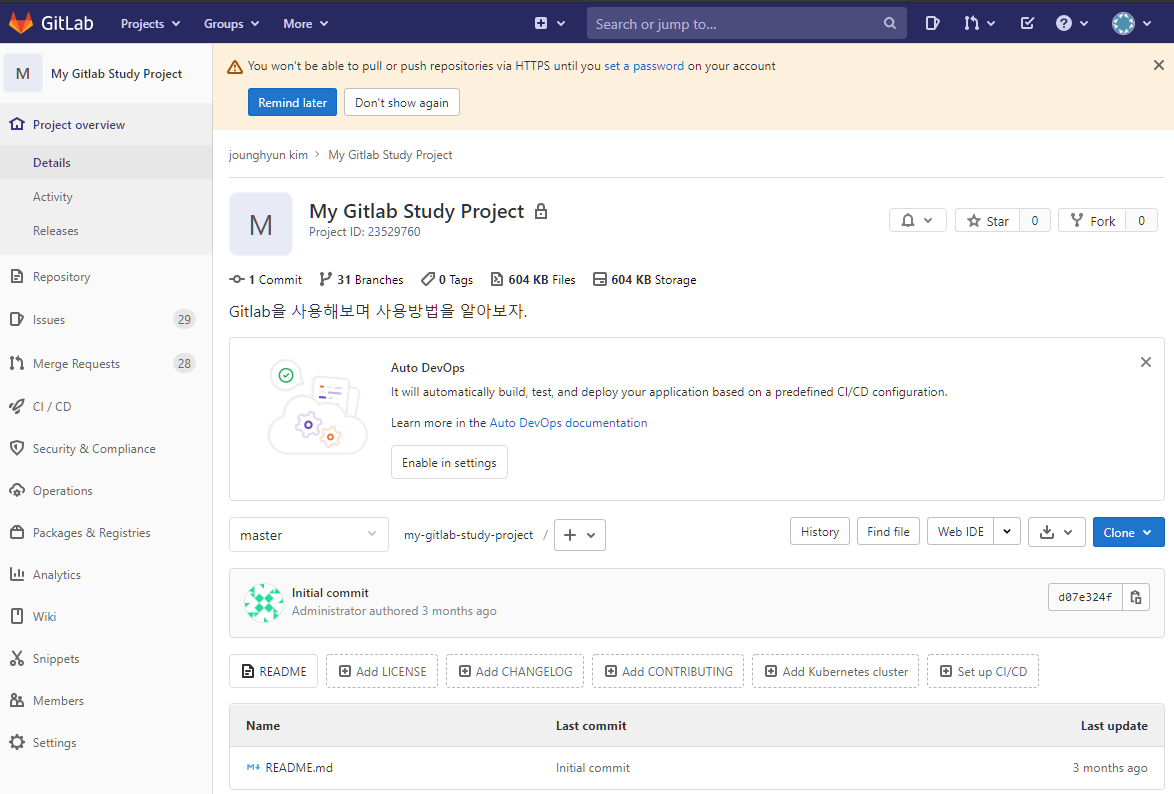Click Find file
The width and height of the screenshot is (1174, 794).
[888, 532]
